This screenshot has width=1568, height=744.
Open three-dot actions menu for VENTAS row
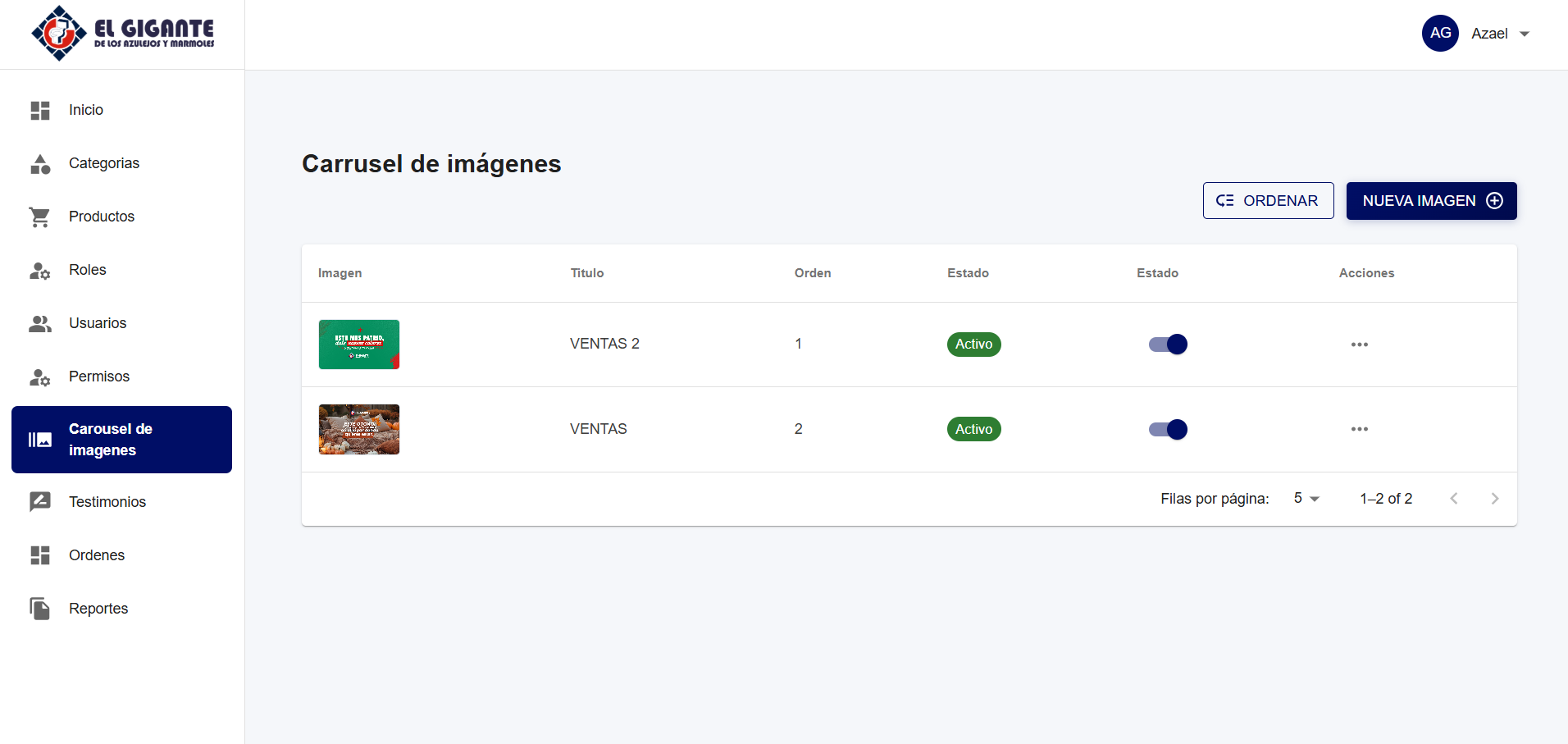[x=1359, y=429]
